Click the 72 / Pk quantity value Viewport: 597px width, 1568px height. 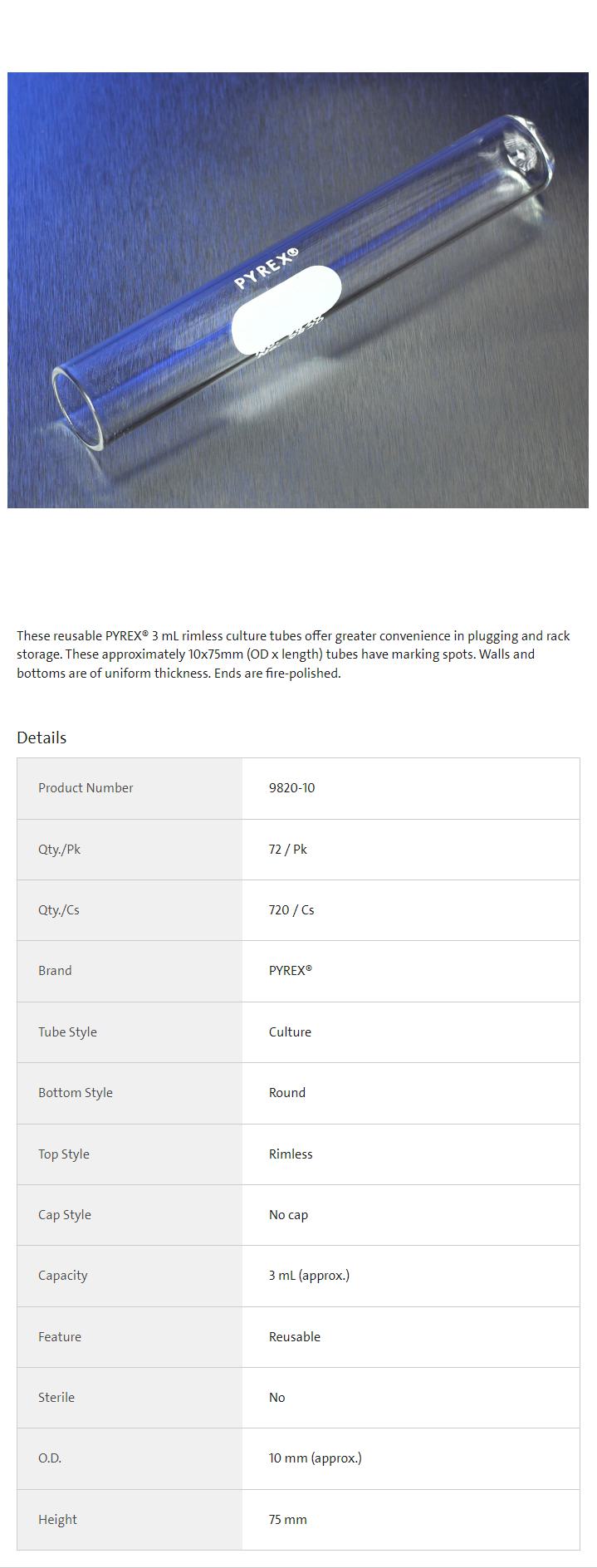(x=287, y=849)
